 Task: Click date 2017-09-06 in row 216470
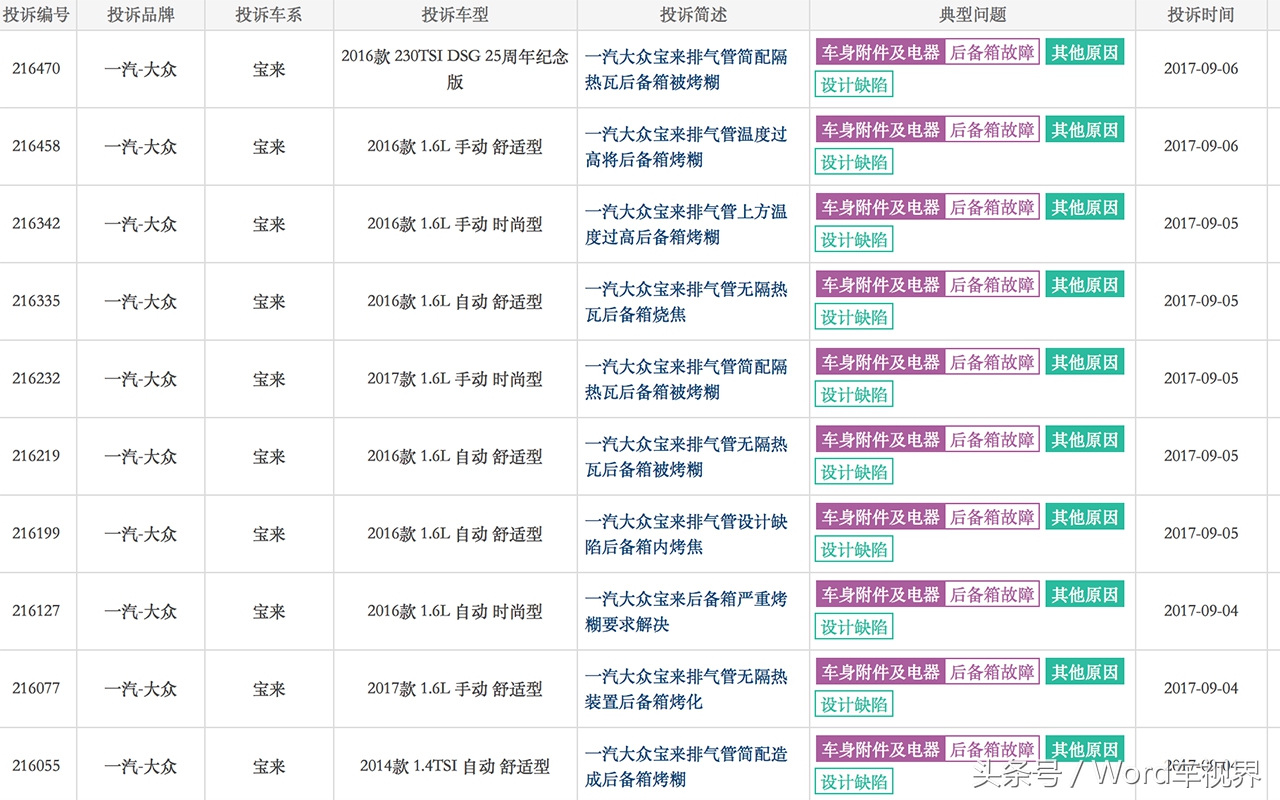pos(1201,69)
